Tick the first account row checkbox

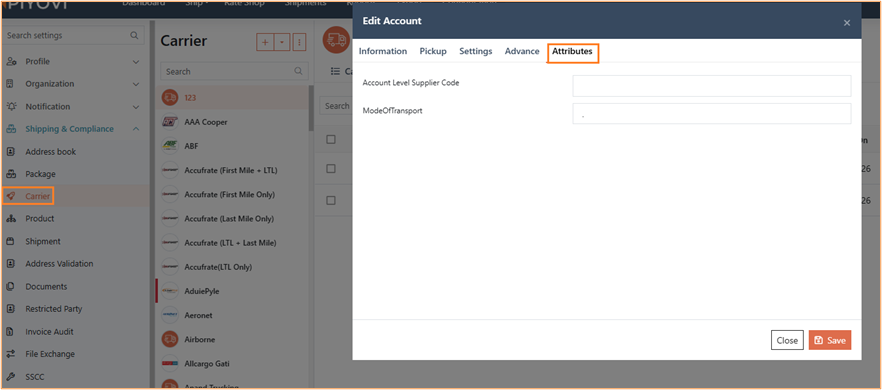click(331, 168)
